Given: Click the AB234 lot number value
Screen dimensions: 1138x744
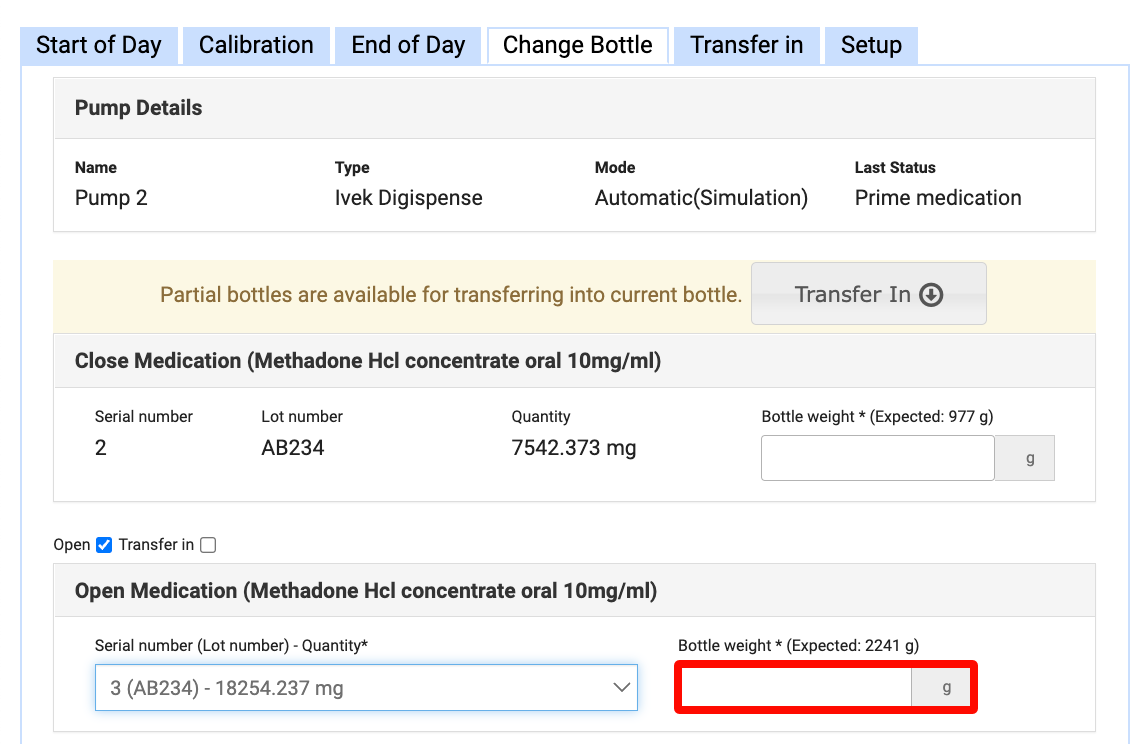Looking at the screenshot, I should [292, 448].
